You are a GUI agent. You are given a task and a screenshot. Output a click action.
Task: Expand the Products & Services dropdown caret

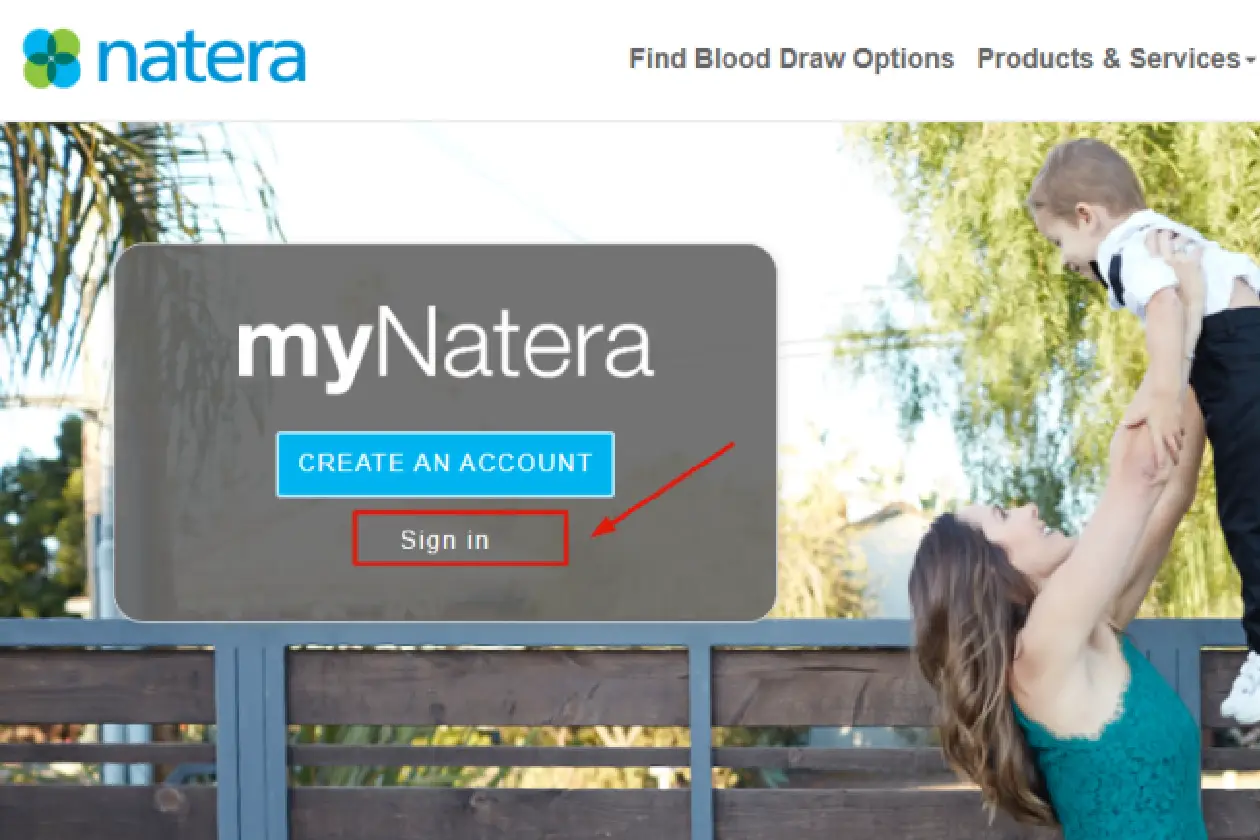[1250, 61]
